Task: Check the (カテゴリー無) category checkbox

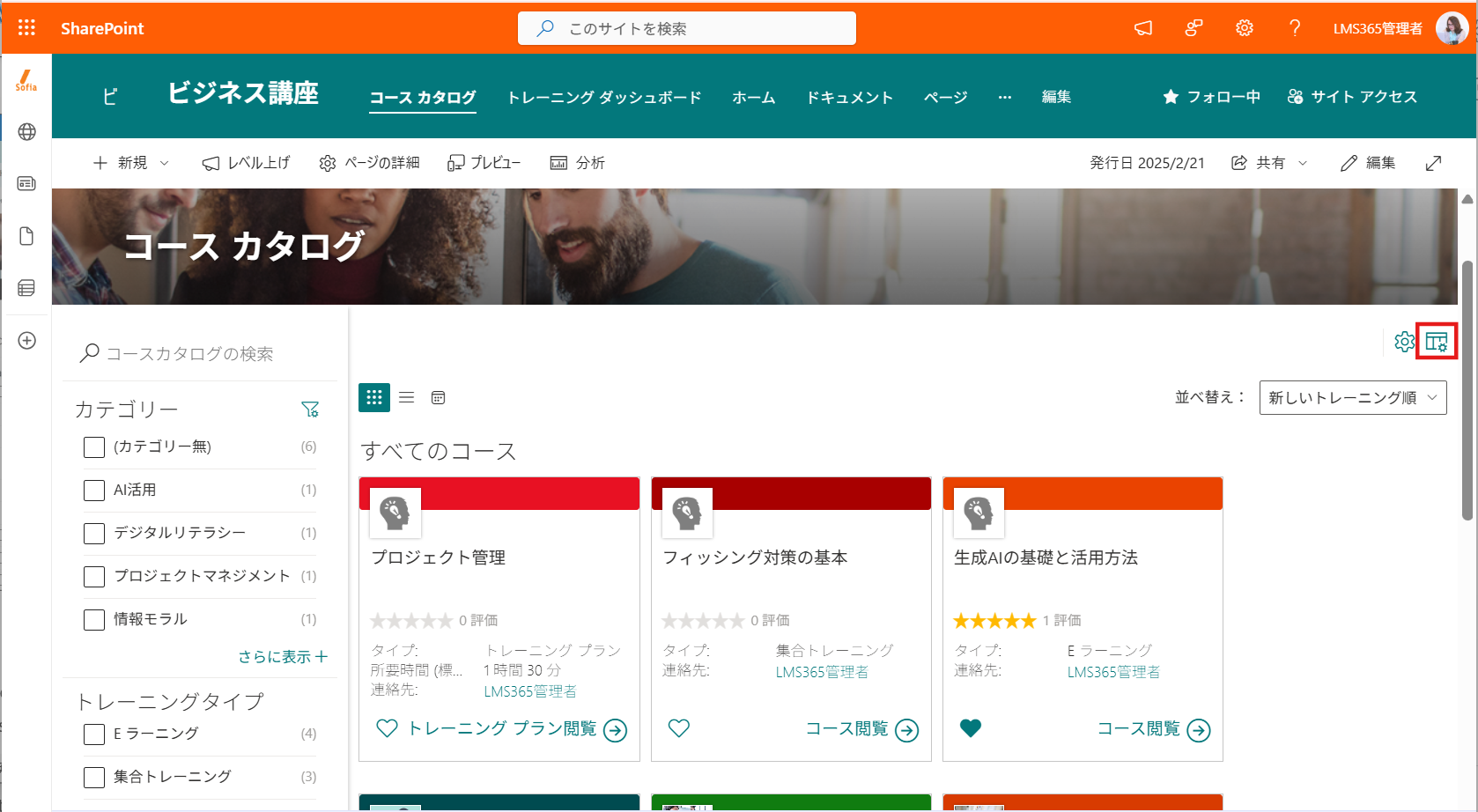Action: coord(94,447)
